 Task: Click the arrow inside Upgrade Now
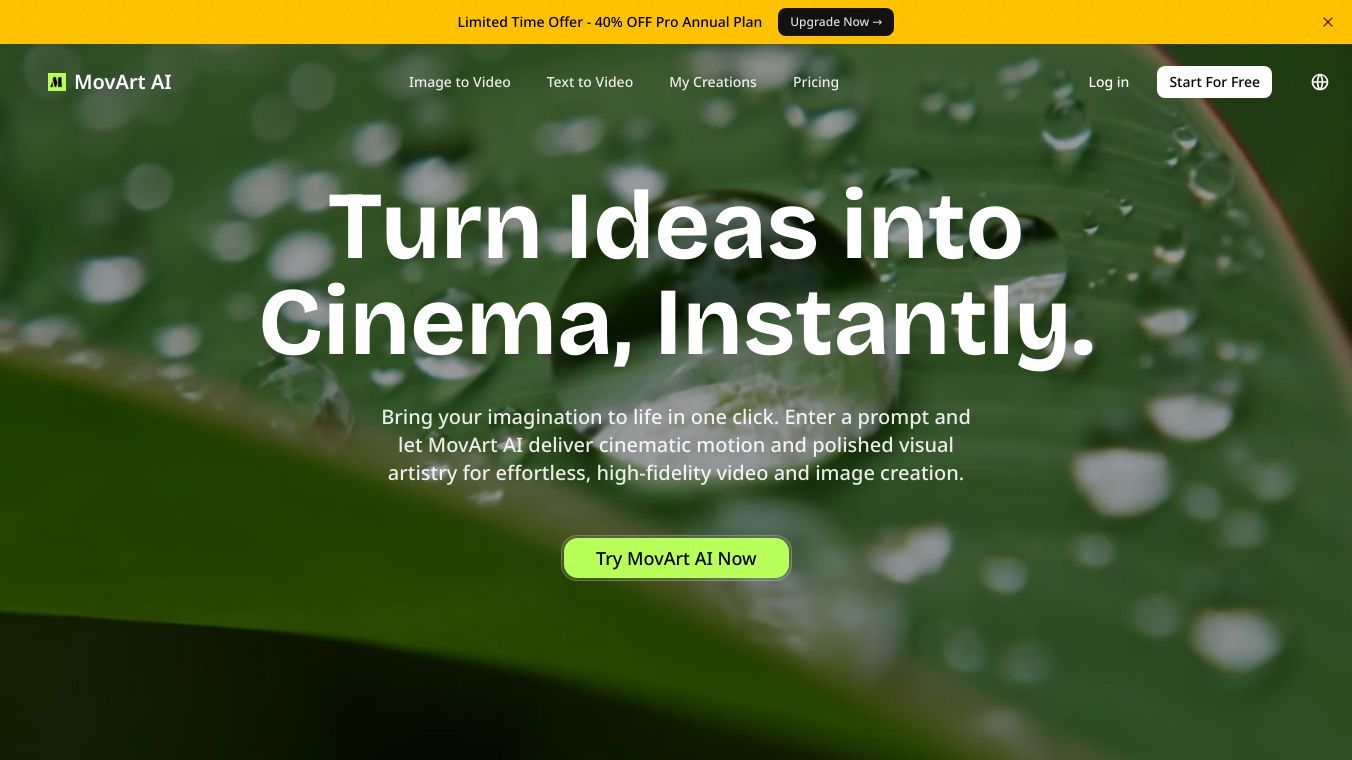coord(877,22)
